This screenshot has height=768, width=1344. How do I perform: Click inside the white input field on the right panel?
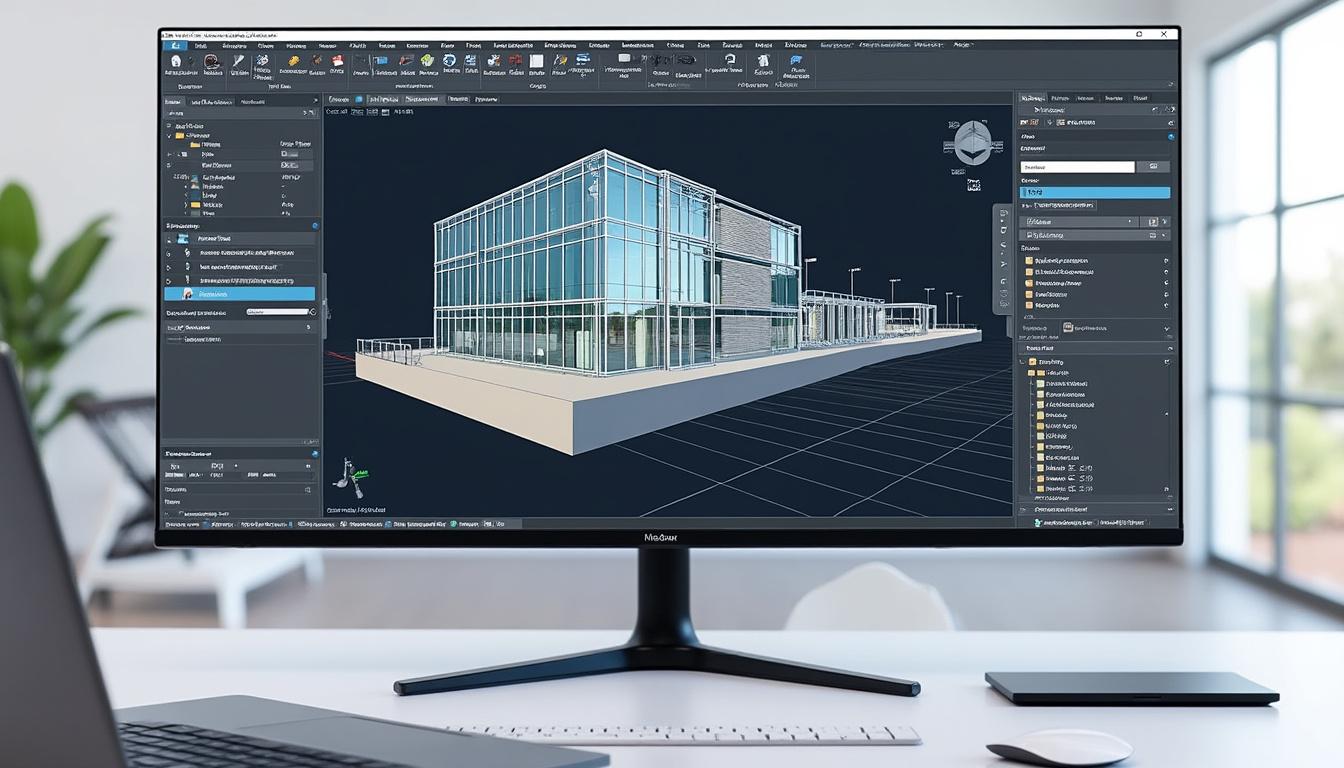pyautogui.click(x=1076, y=166)
